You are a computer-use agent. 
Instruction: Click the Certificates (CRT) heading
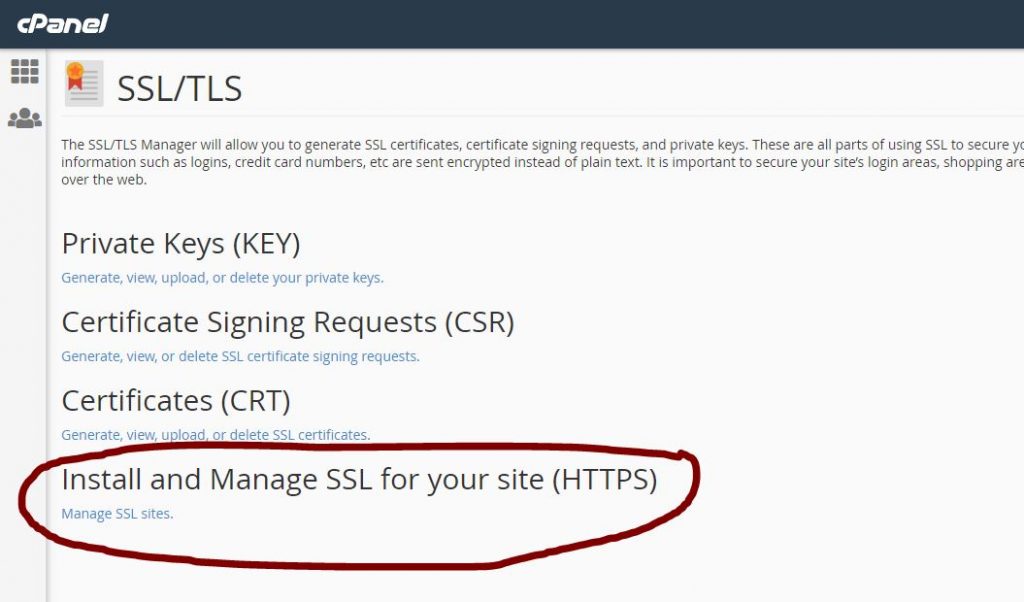coord(176,400)
